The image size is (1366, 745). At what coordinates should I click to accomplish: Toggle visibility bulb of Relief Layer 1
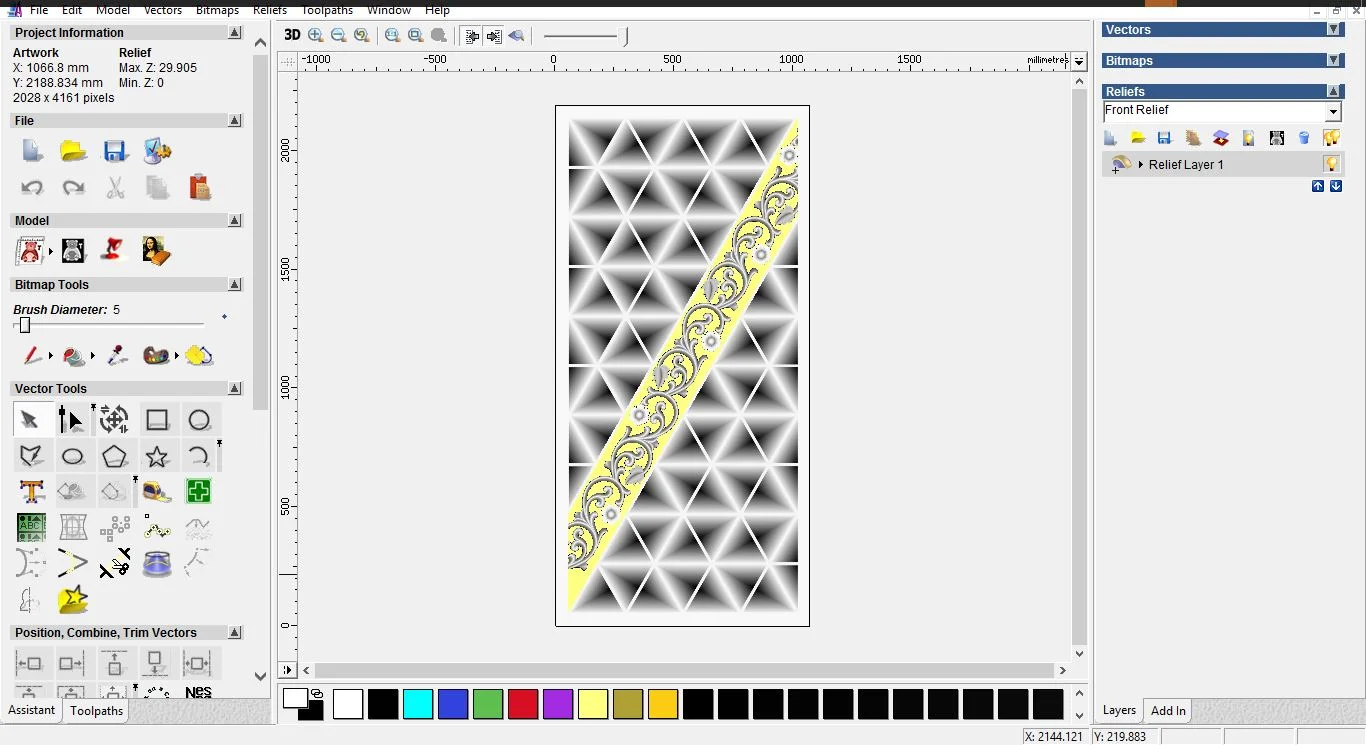tap(1331, 164)
